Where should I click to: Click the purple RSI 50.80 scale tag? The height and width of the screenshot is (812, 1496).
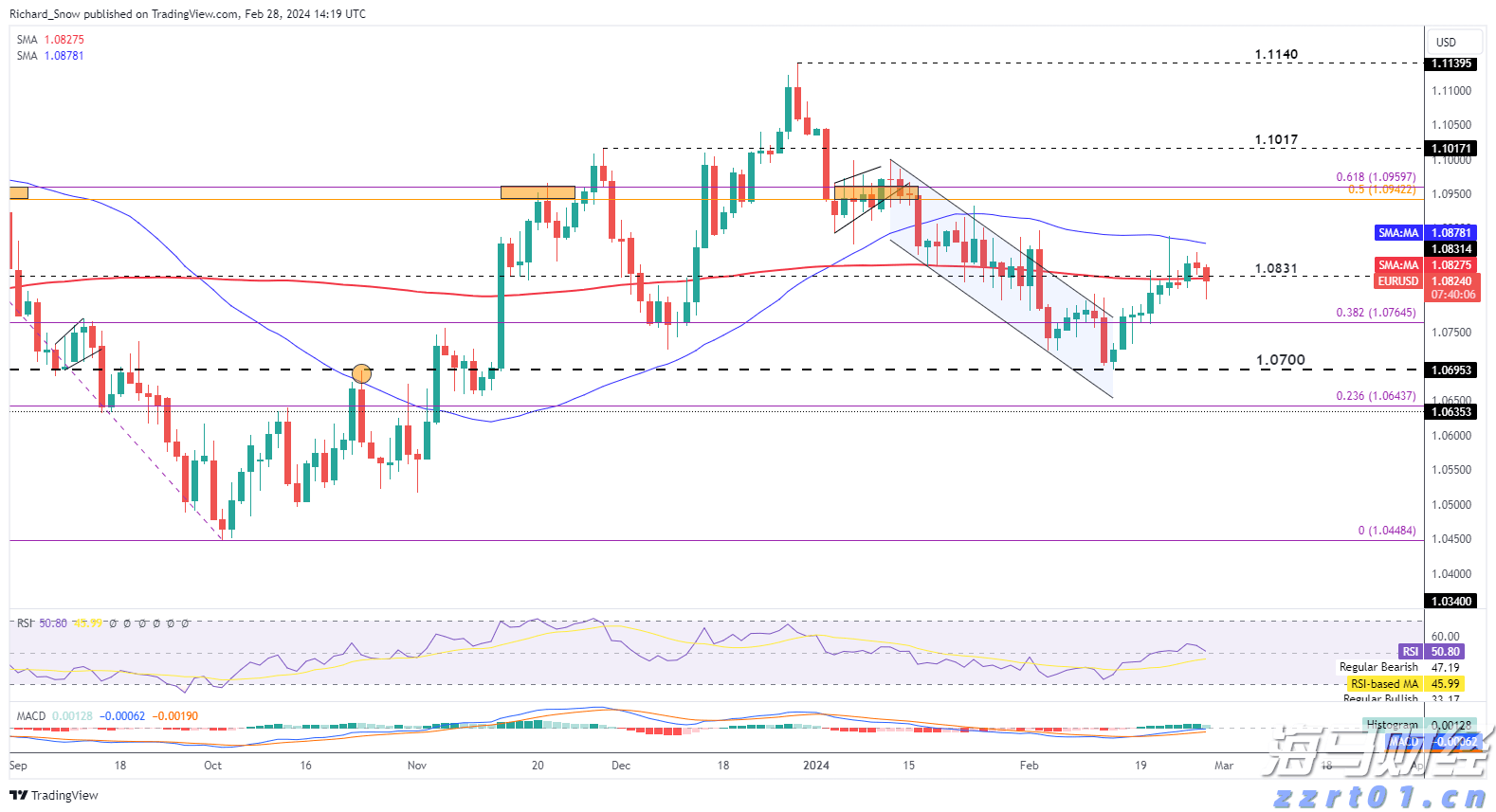pos(1432,652)
